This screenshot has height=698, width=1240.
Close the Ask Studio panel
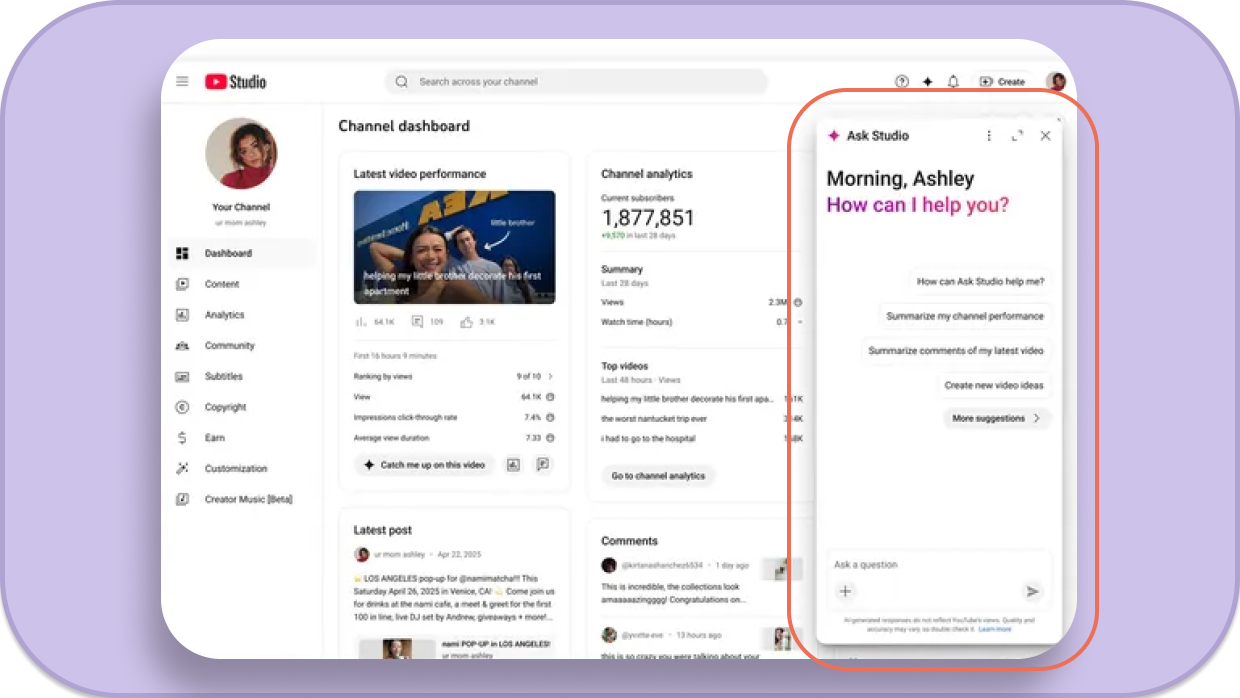click(1045, 136)
